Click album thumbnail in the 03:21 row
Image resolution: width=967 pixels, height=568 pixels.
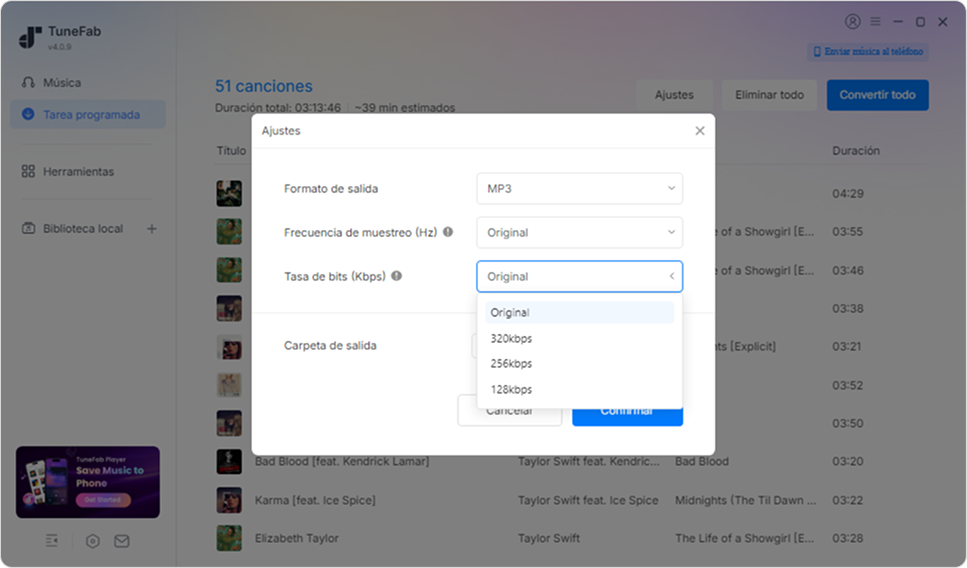point(229,347)
